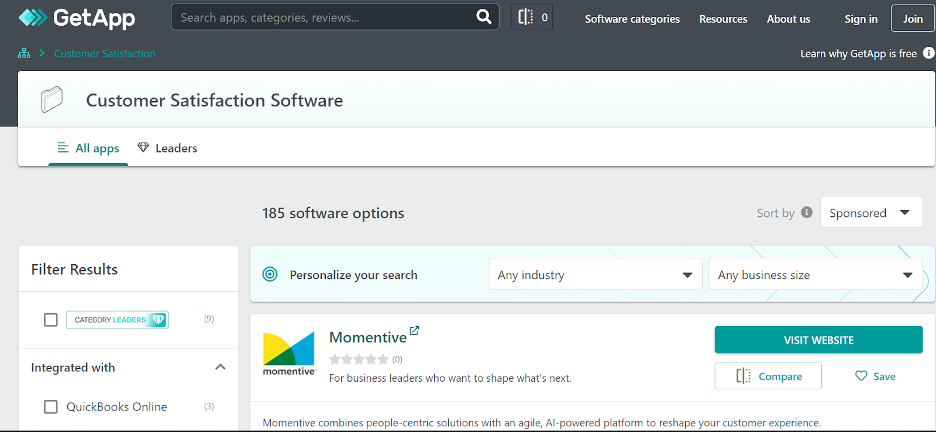Image resolution: width=936 pixels, height=432 pixels.
Task: Click the Personalize your search target icon
Action: [x=270, y=274]
